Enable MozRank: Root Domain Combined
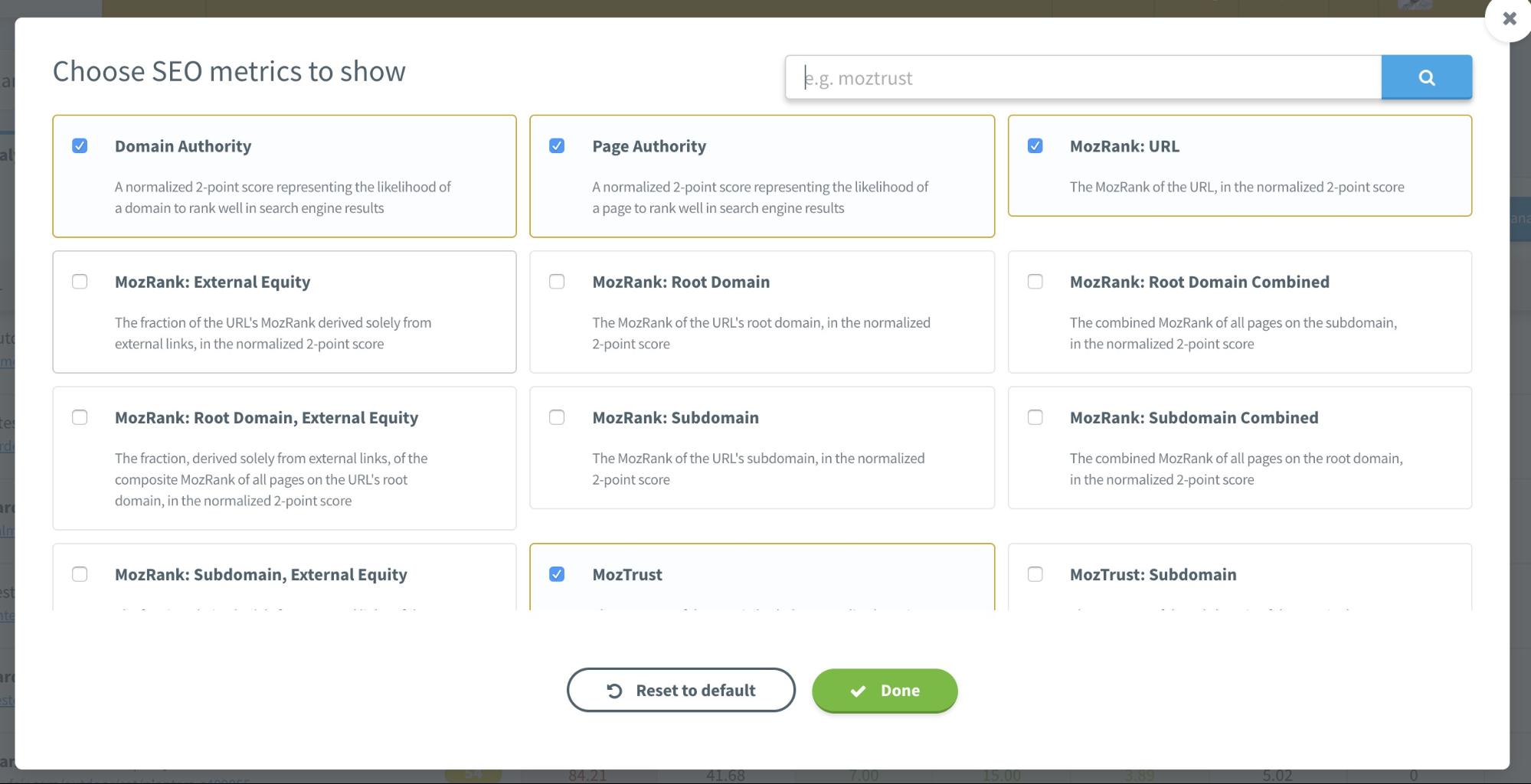This screenshot has width=1531, height=784. tap(1036, 282)
